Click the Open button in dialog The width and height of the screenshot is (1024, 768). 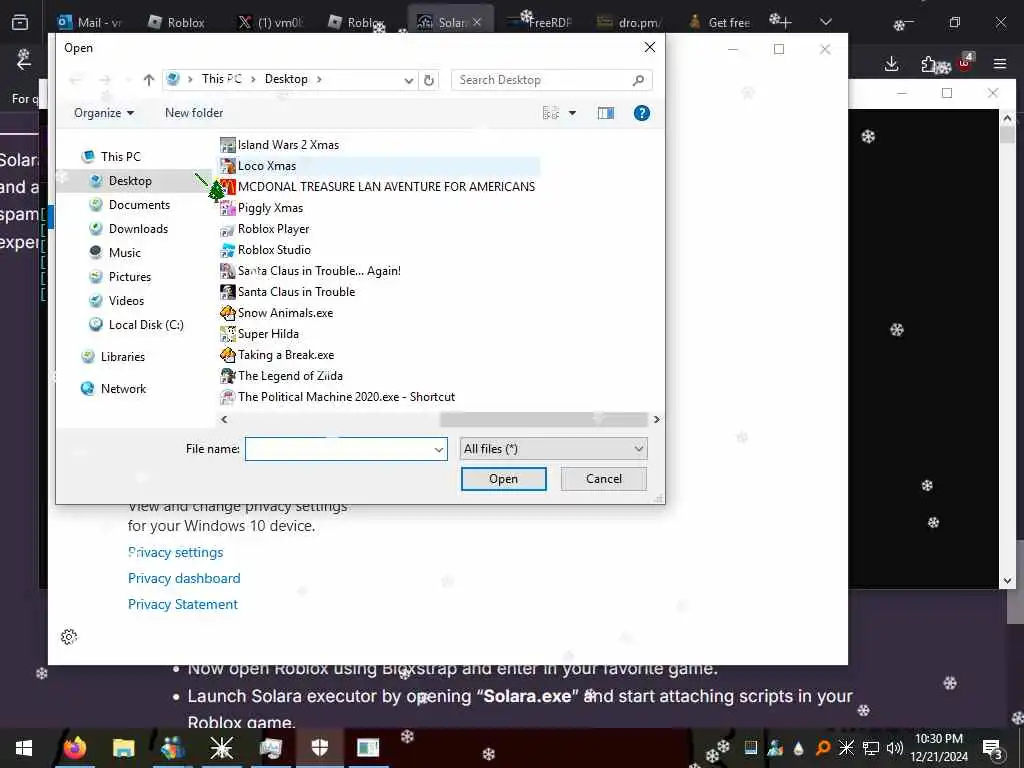[504, 479]
